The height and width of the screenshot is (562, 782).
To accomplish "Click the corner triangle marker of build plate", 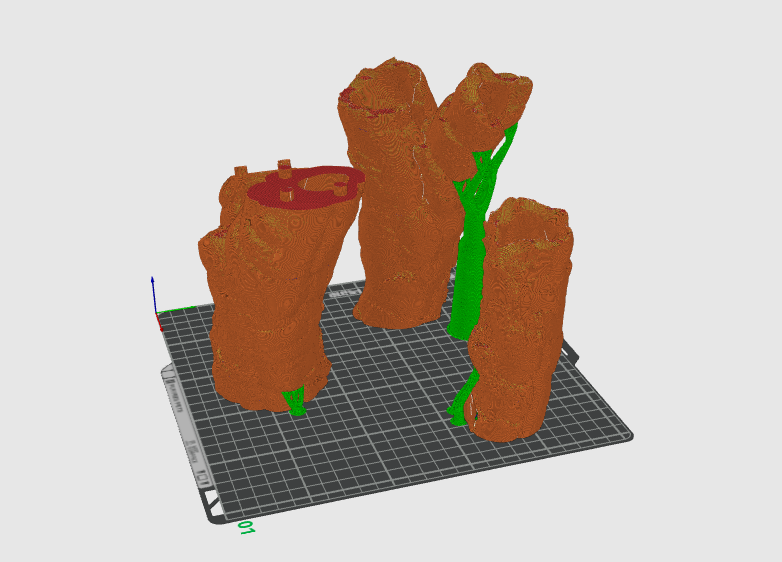I will [x=213, y=503].
